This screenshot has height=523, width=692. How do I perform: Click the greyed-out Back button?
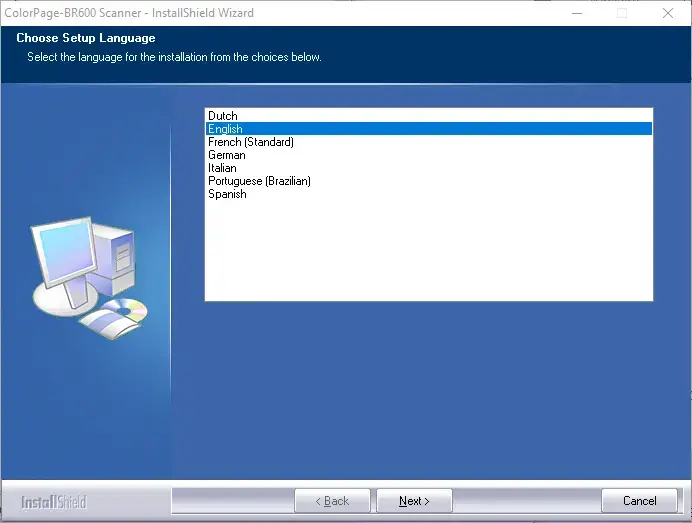[332, 501]
